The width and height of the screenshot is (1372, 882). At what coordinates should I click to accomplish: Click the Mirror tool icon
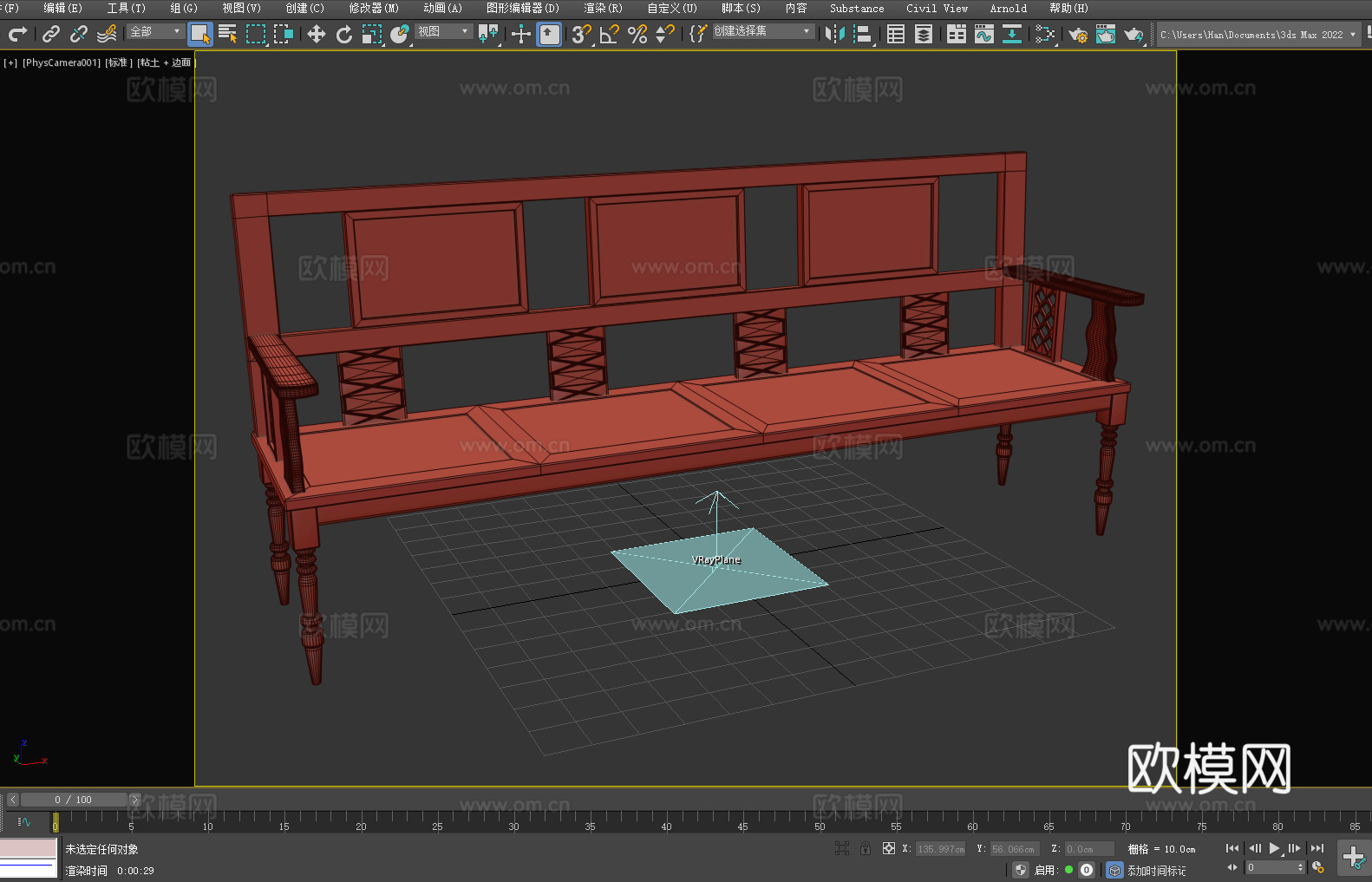click(835, 34)
